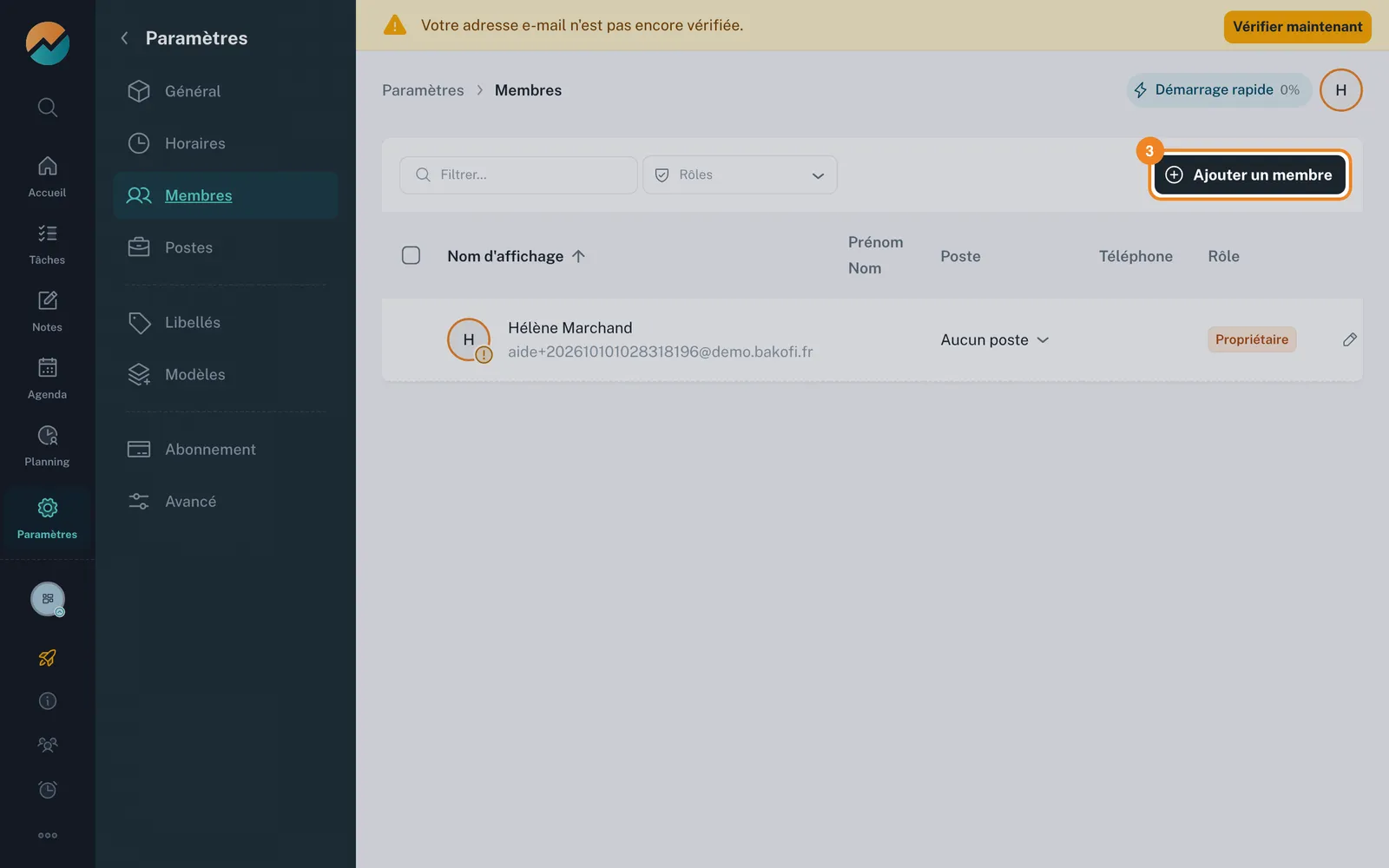Open Abonnement settings section

click(x=226, y=449)
